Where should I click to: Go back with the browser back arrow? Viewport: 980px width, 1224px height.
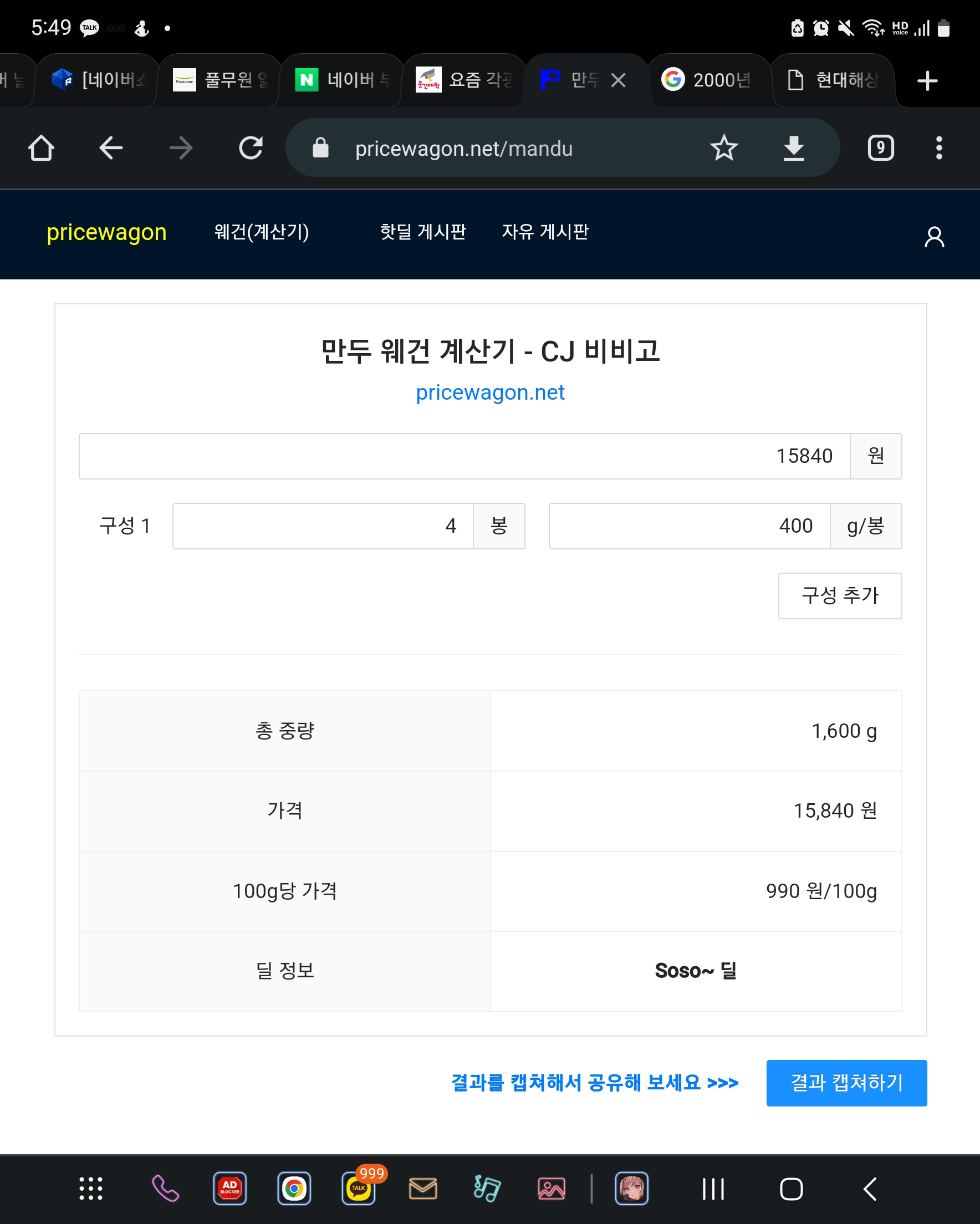pos(111,148)
